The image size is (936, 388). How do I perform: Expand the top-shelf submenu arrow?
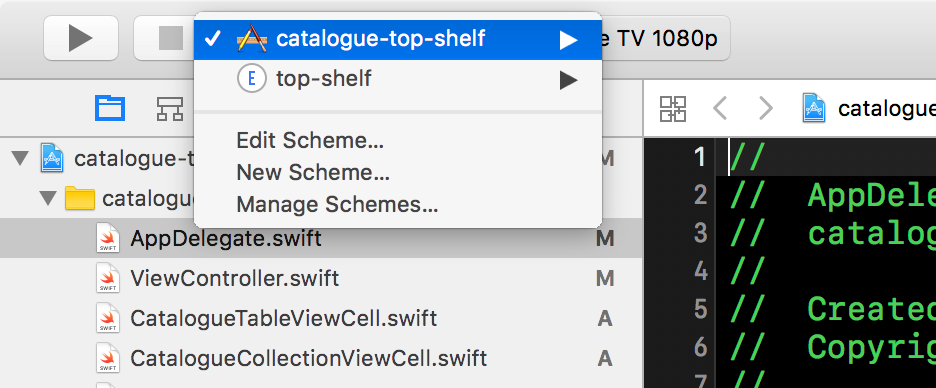point(568,79)
